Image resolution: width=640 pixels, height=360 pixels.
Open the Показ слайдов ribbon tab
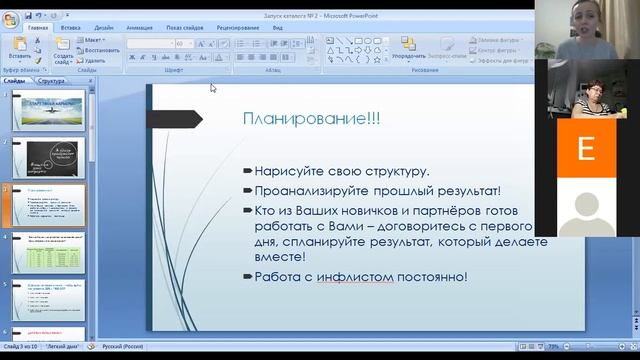(185, 28)
